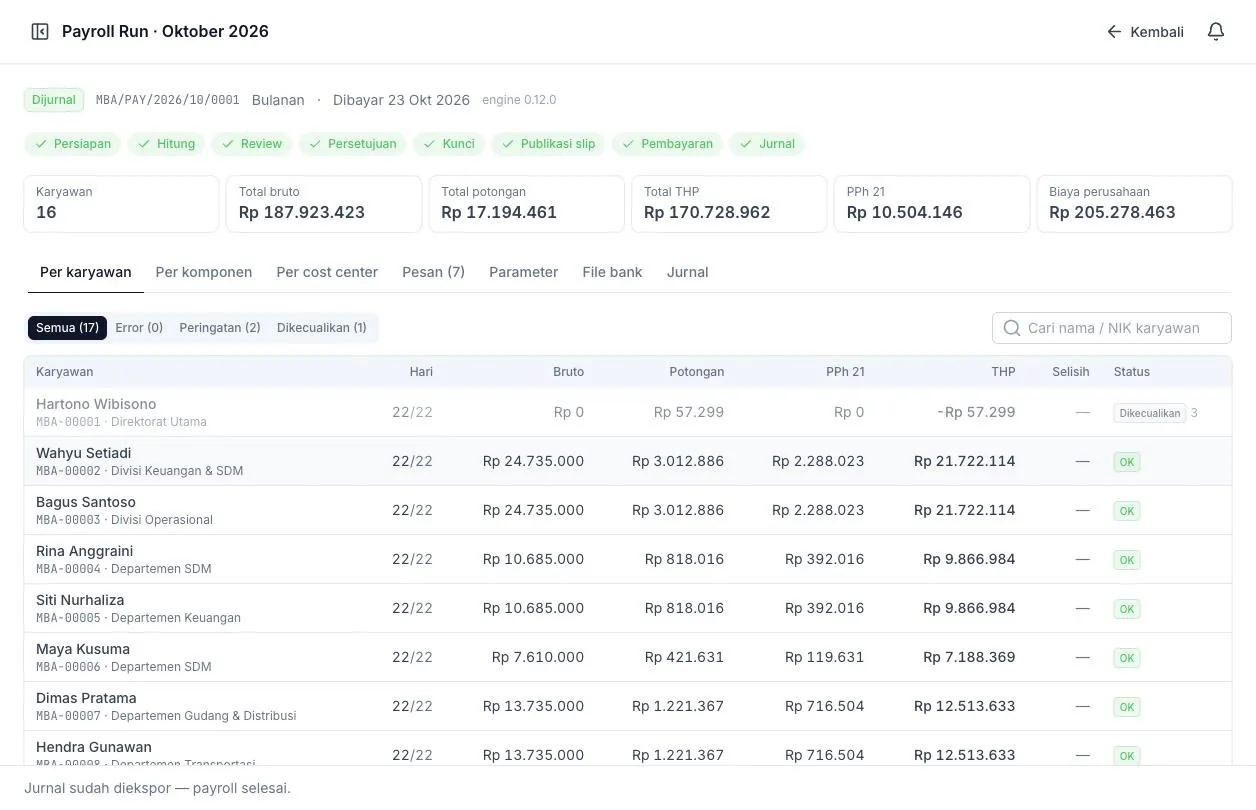Select the Pembayaran step chip
Screen dimensions: 1256x810
(667, 144)
